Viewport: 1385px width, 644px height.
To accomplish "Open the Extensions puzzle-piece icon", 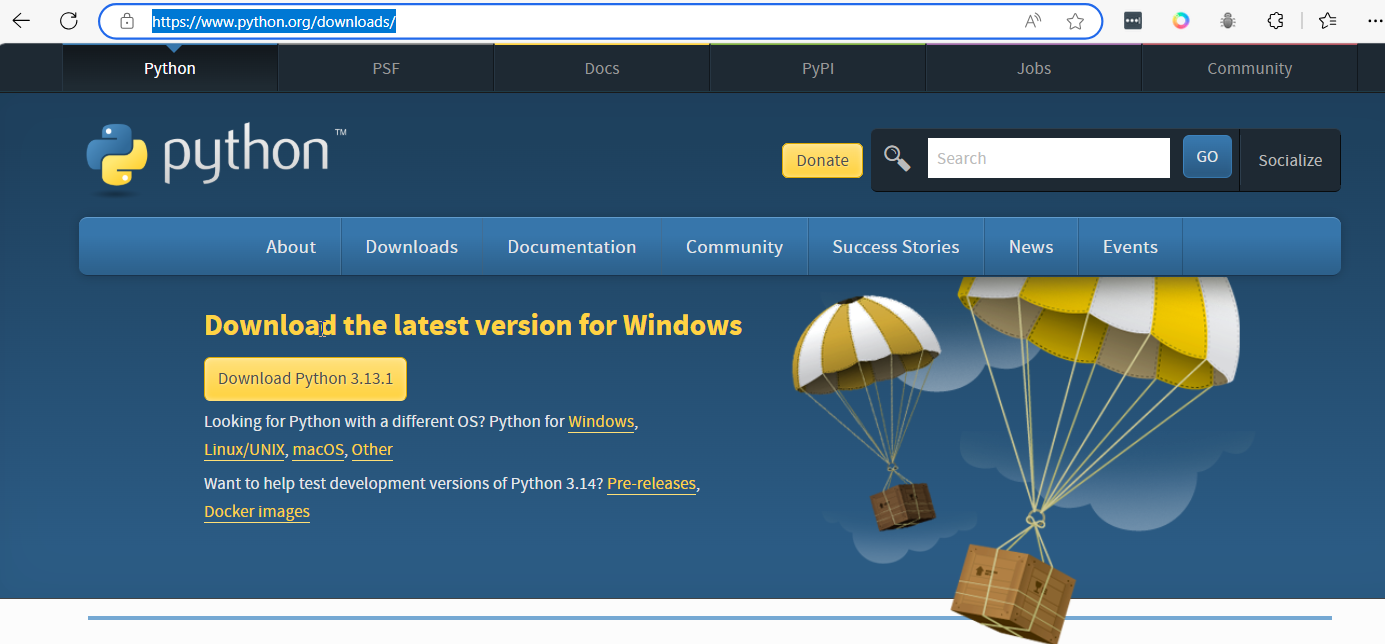I will [1275, 21].
